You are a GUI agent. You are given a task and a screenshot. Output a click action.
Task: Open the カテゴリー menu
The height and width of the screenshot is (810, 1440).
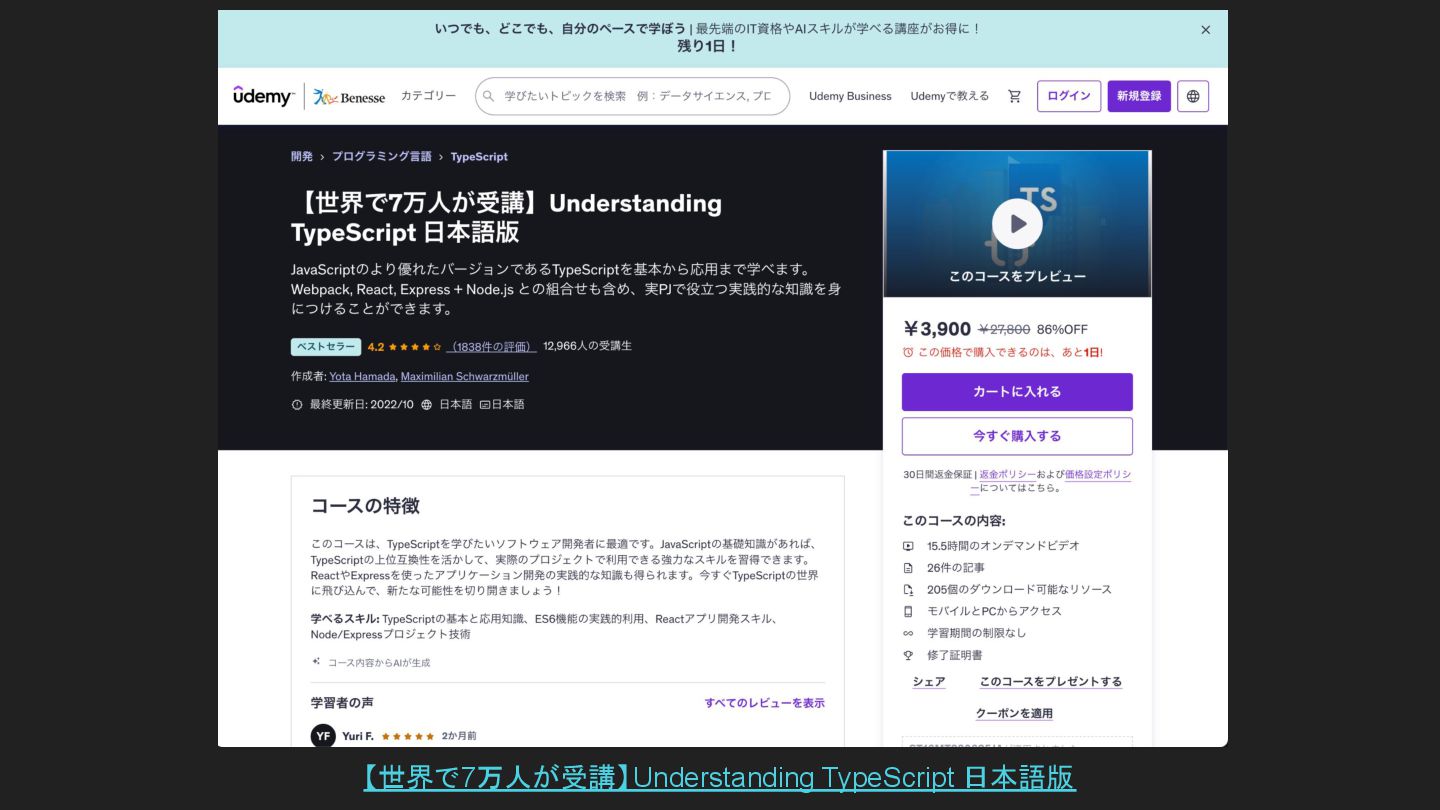428,96
